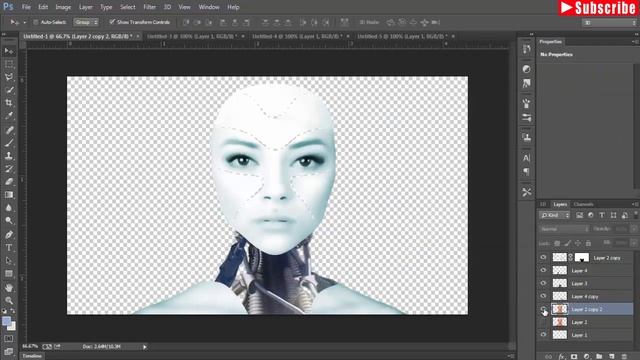Viewport: 640px width, 360px height.
Task: Add layer style with fx icon
Action: click(561, 356)
